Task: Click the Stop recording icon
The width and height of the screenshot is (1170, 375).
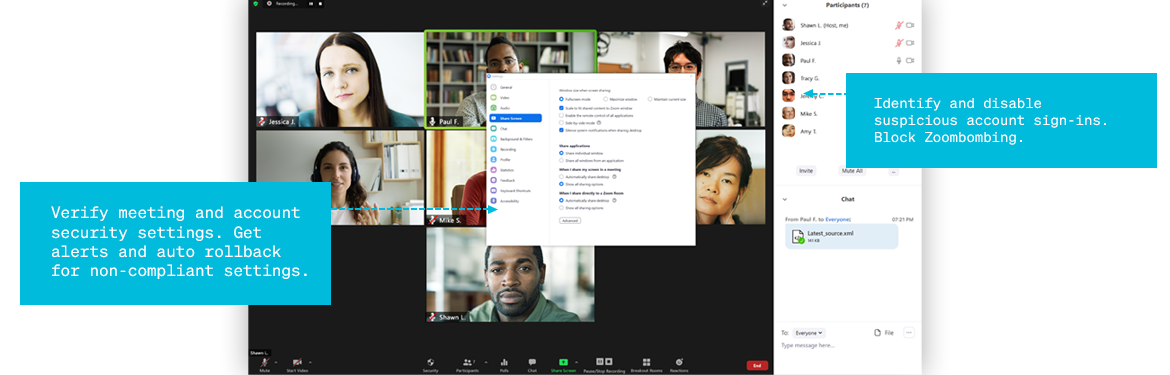Action: [x=608, y=362]
